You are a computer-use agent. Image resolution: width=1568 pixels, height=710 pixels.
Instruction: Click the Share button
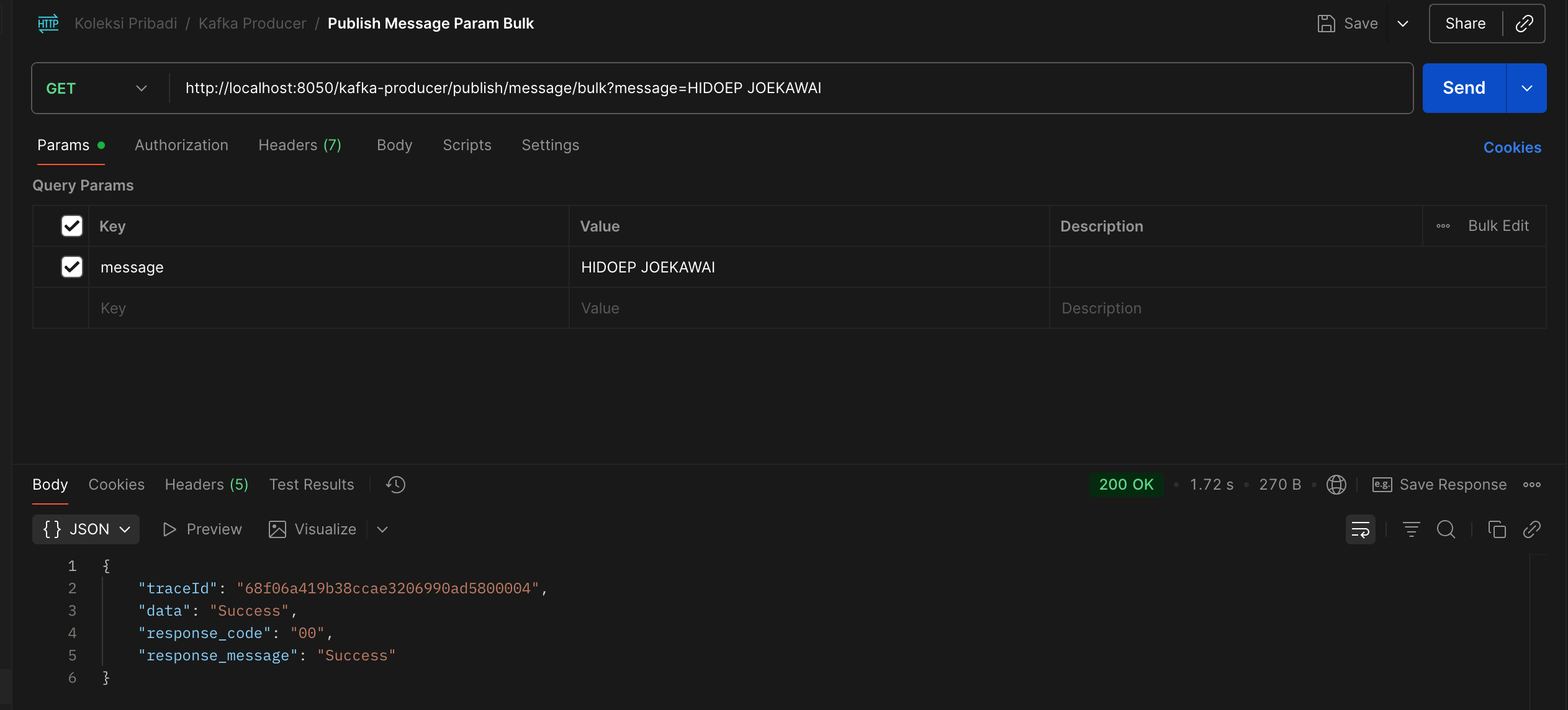coord(1465,24)
